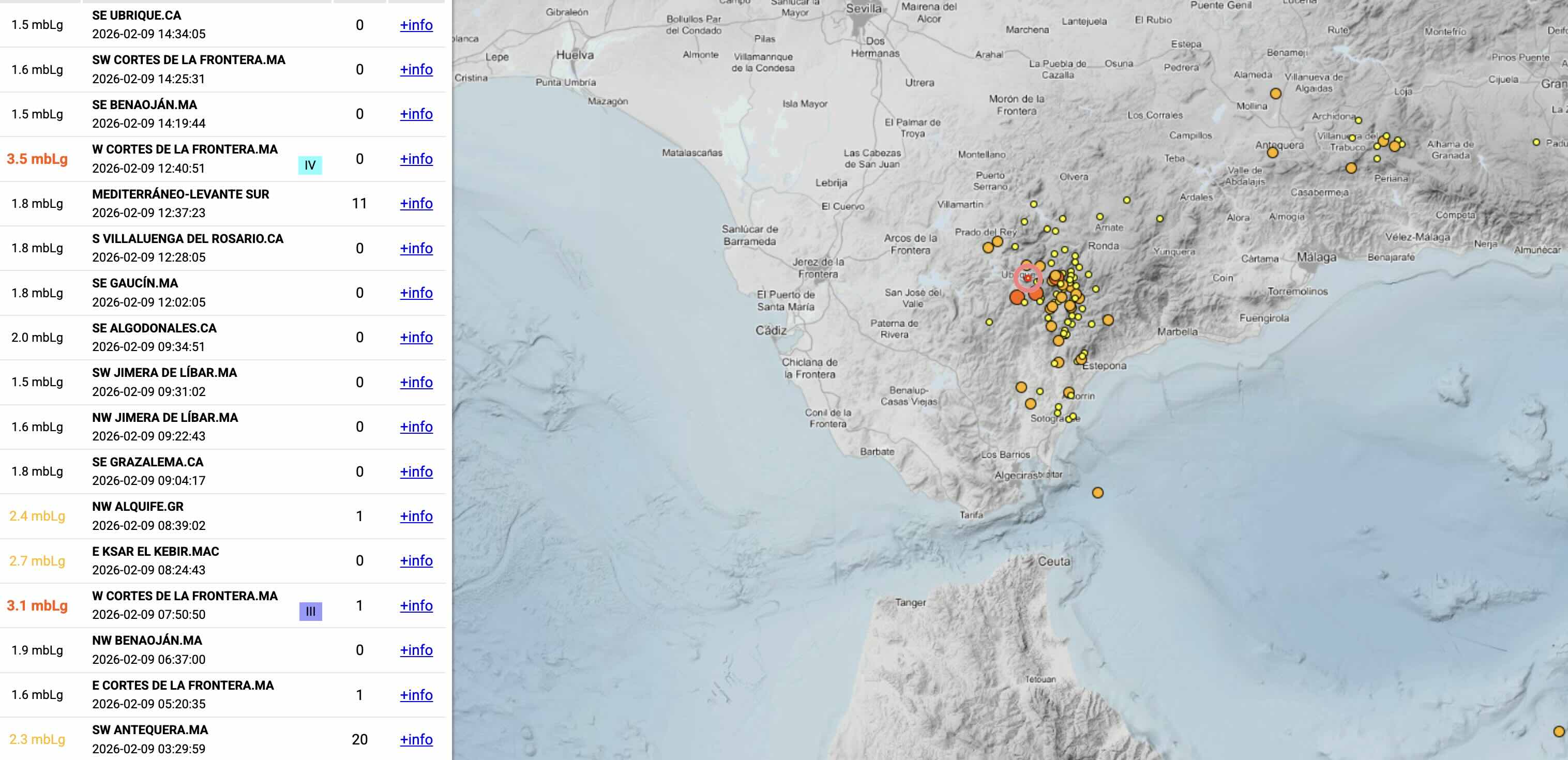Click the felt-reports count 11 for Mediterráneo-Levante Sur
Image resolution: width=1568 pixels, height=760 pixels.
(359, 203)
